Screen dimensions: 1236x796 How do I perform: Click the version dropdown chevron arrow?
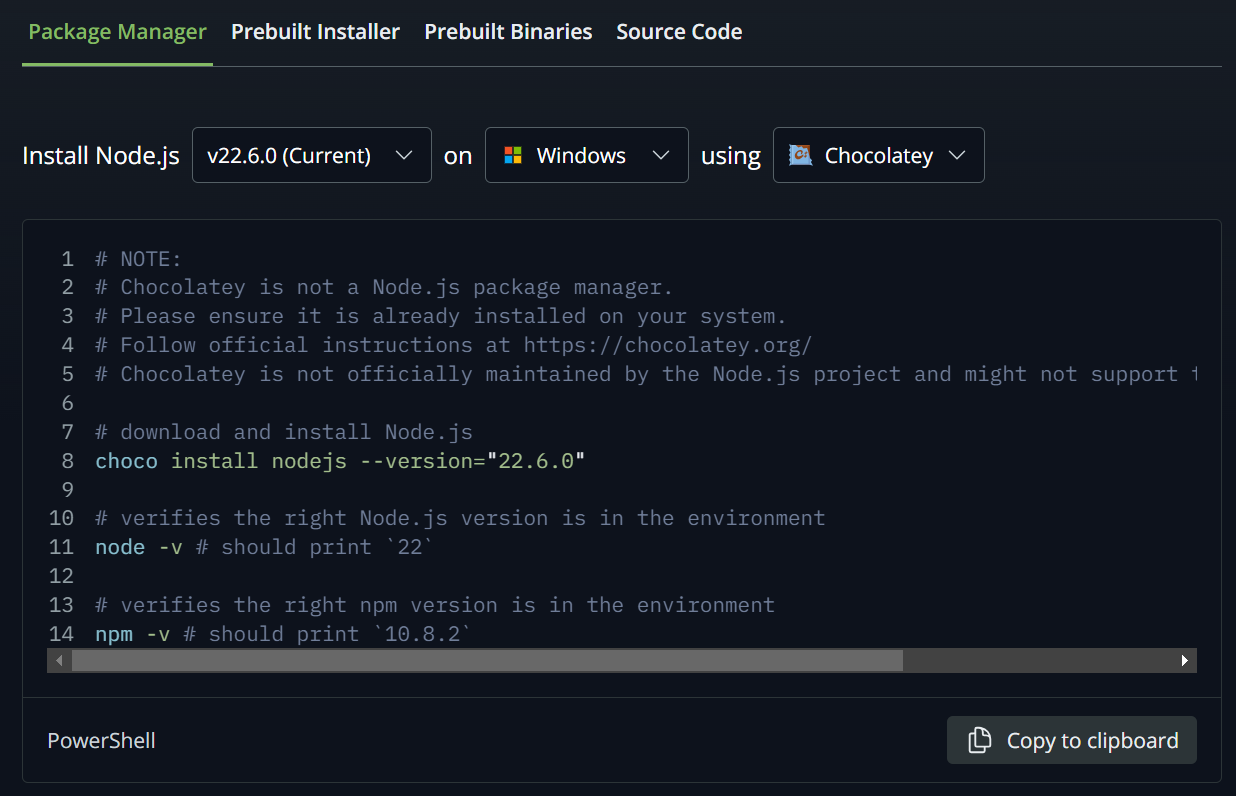pyautogui.click(x=404, y=155)
